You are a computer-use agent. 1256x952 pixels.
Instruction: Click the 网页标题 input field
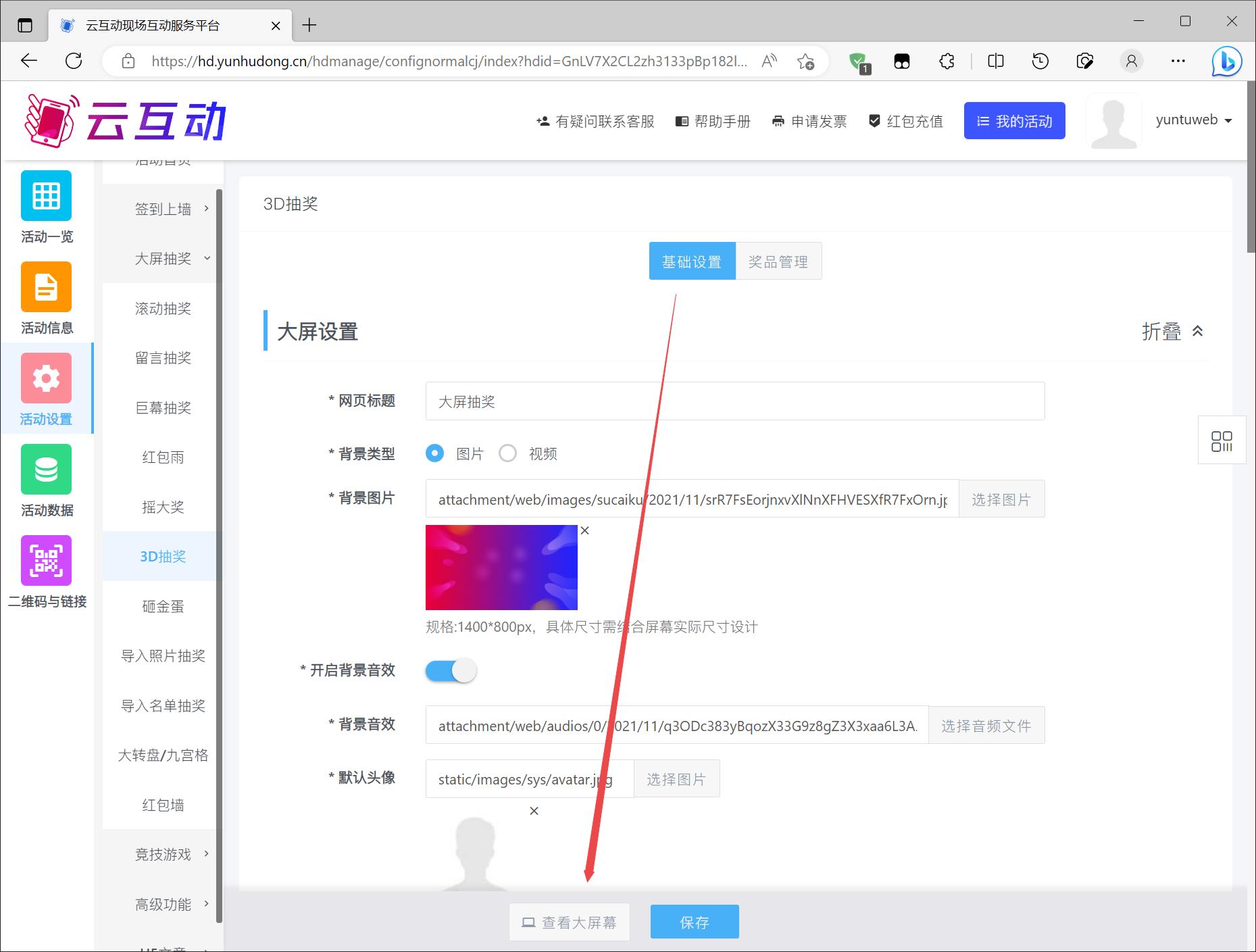click(x=734, y=401)
